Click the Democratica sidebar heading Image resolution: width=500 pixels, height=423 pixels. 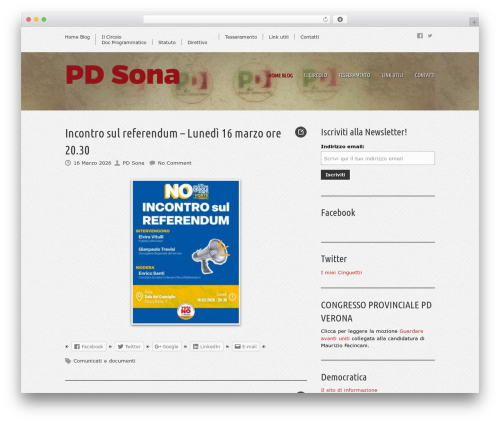(344, 377)
